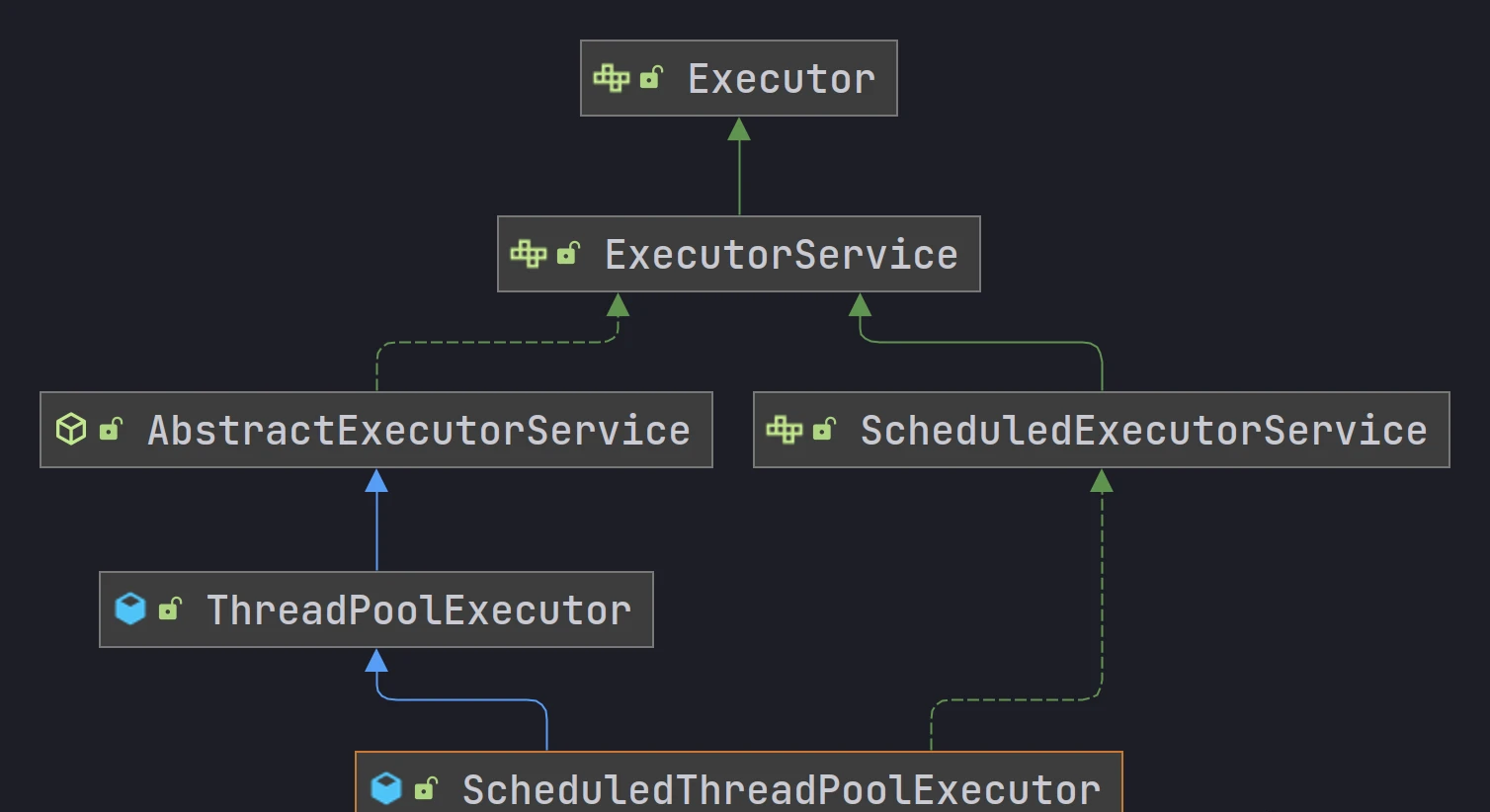1490x812 pixels.
Task: Click the abstract class icon of AbstractExecutorService
Action: [71, 430]
